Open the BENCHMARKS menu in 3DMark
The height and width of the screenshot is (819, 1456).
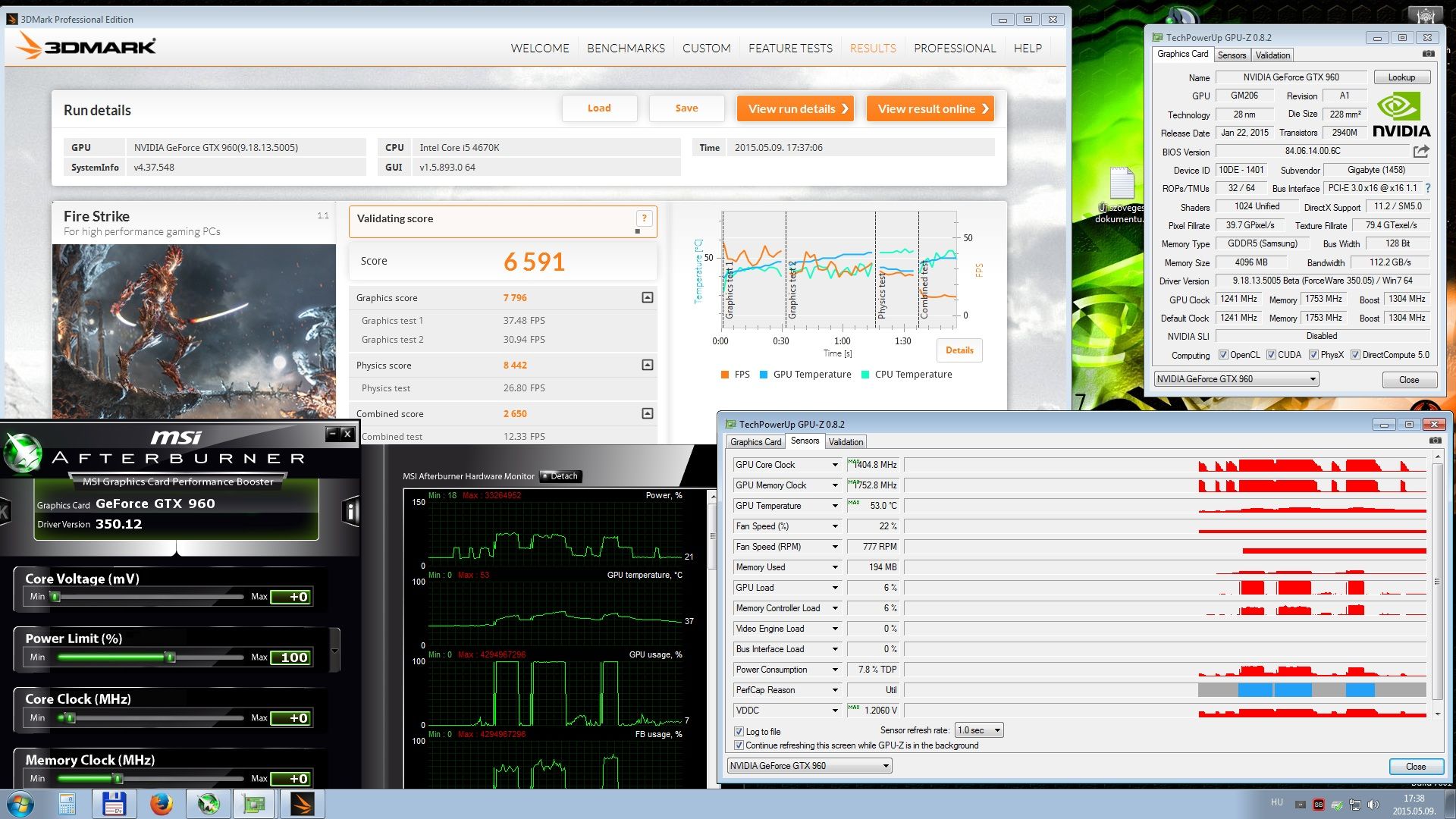(626, 48)
